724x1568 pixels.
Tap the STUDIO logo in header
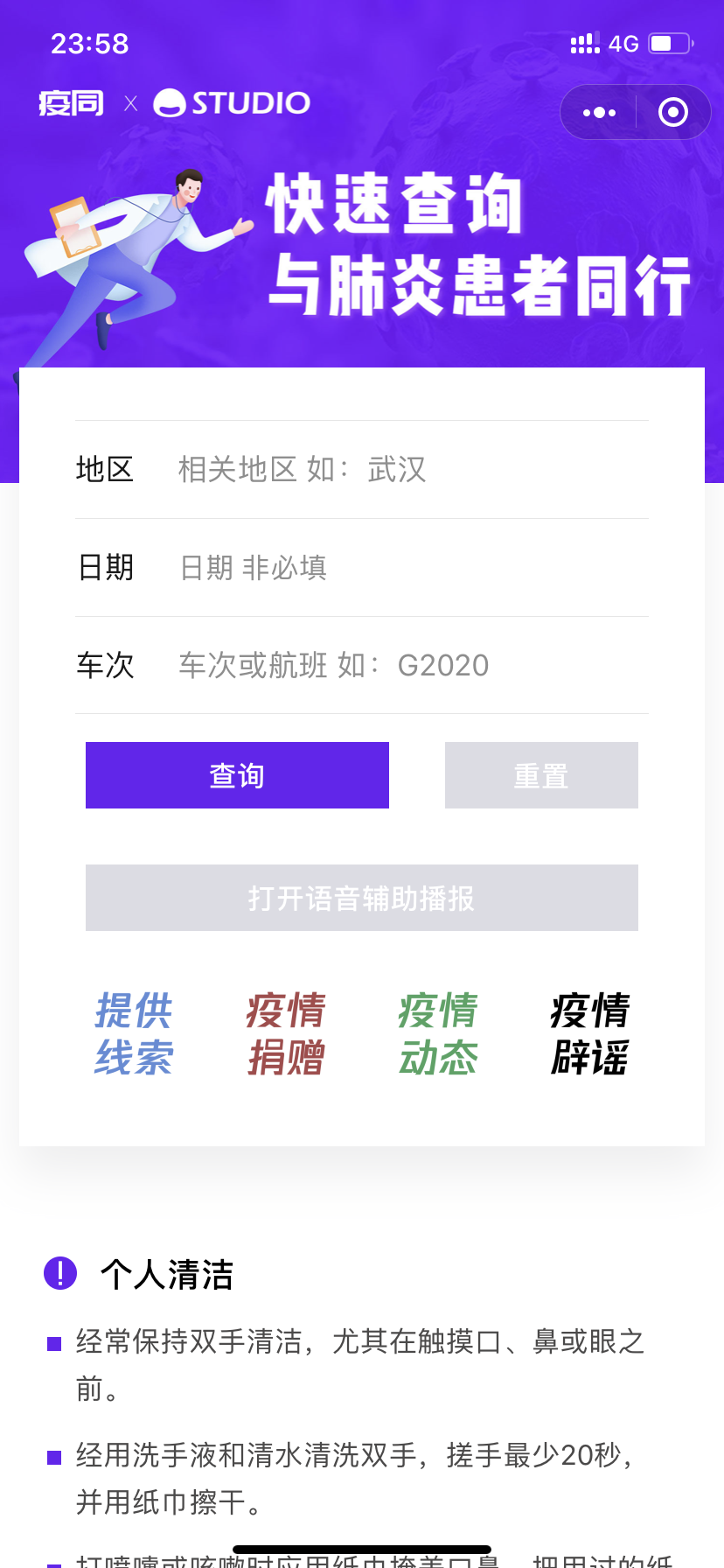coord(233,103)
